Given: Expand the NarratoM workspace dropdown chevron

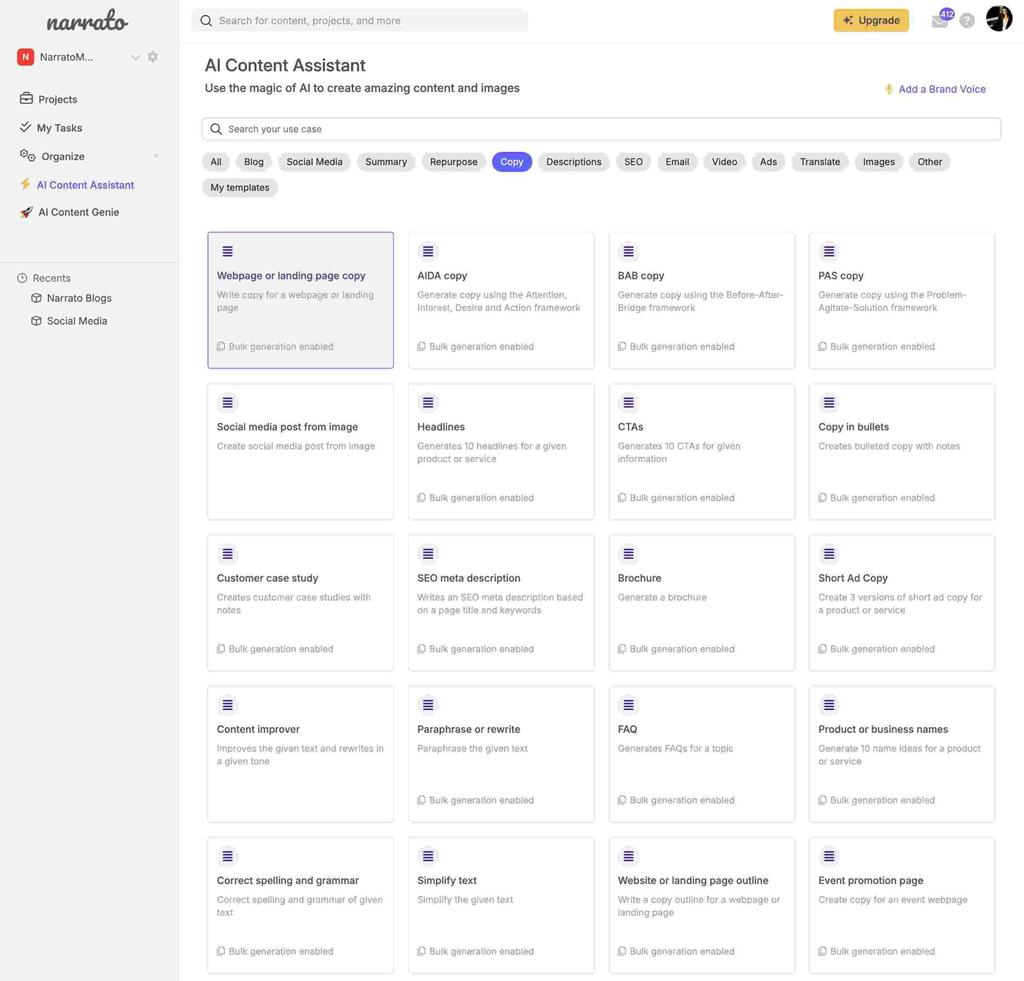Looking at the screenshot, I should click(135, 57).
